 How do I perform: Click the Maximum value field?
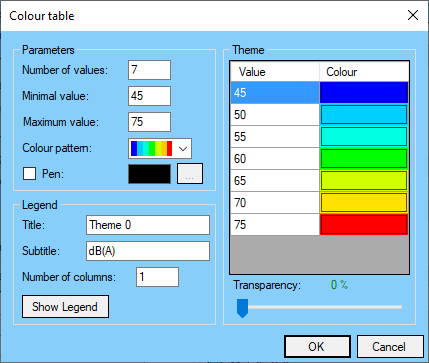(149, 122)
